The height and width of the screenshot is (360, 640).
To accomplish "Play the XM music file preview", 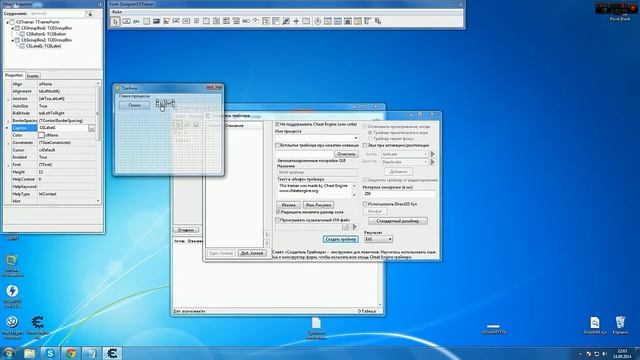I will click(355, 227).
